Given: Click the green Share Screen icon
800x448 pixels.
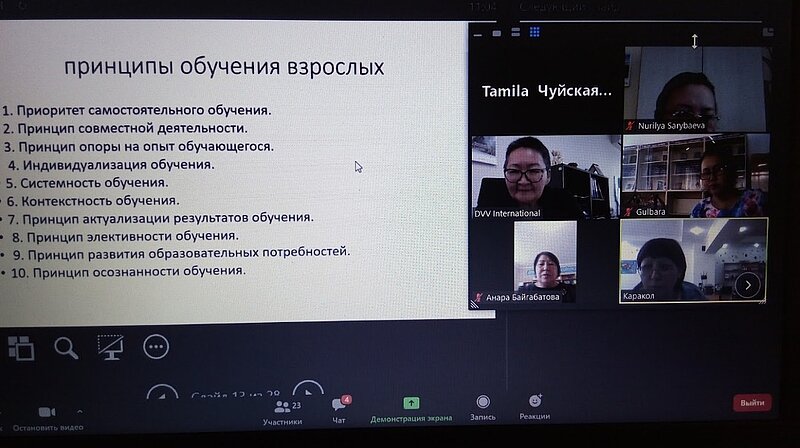Looking at the screenshot, I should click(x=411, y=403).
